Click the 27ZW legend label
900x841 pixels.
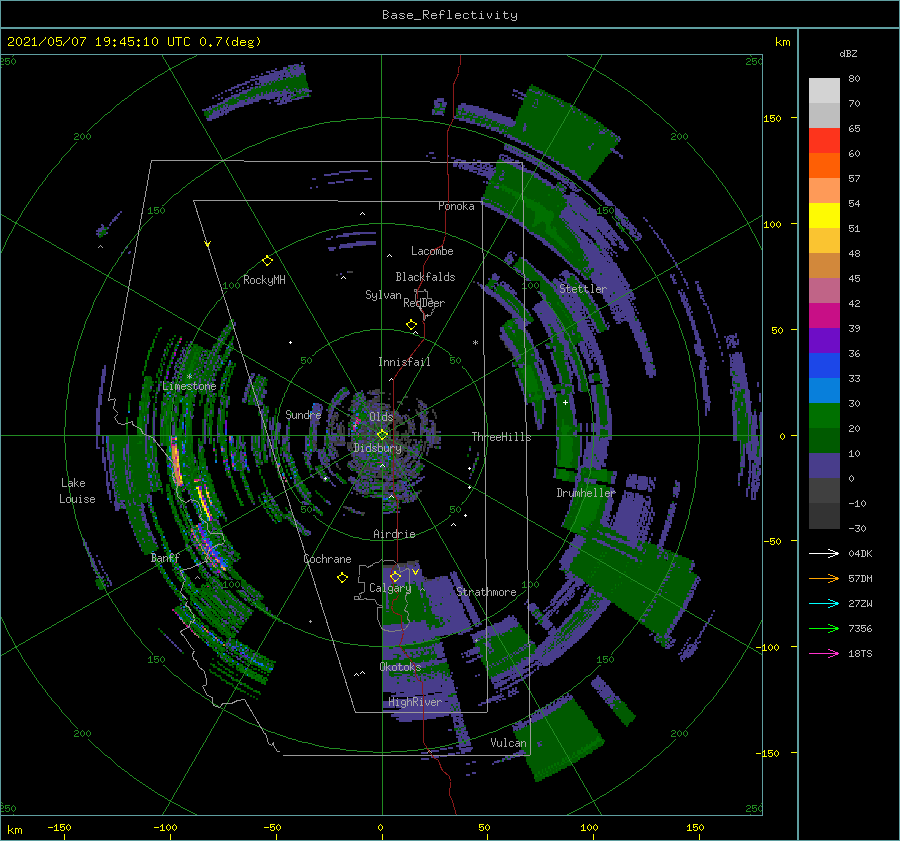[860, 604]
